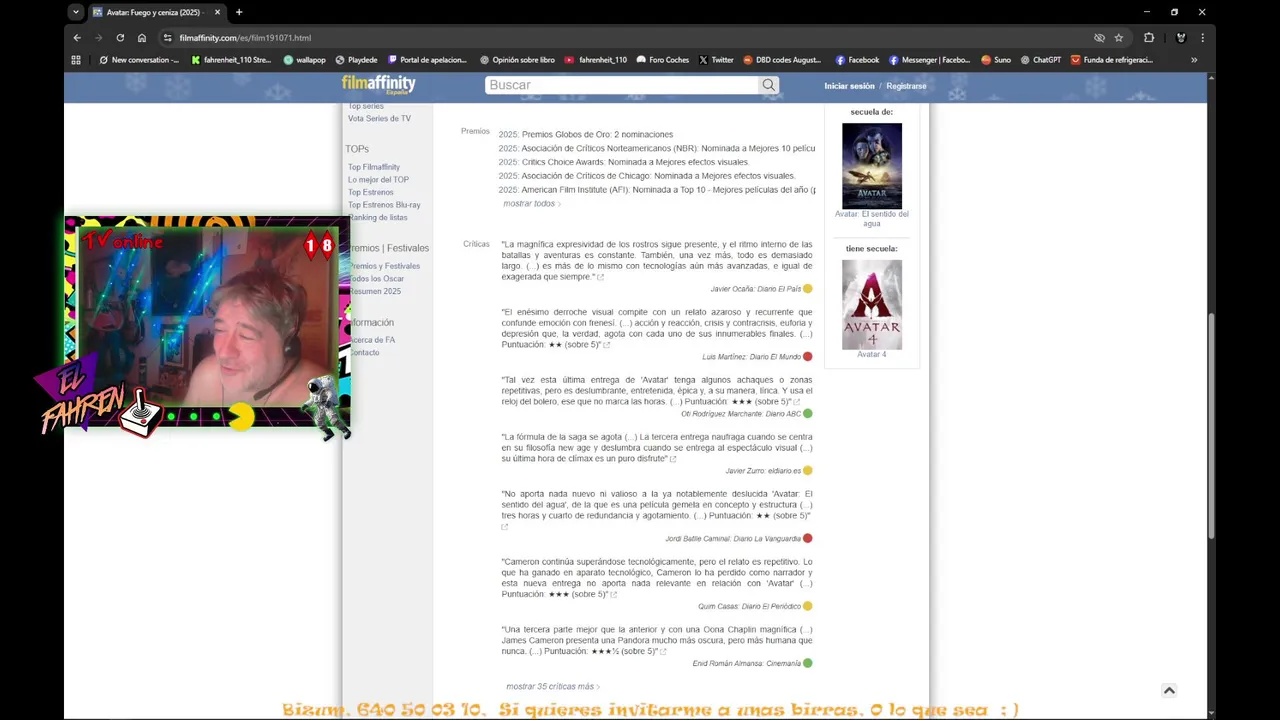Click the address bar URL
The image size is (1280, 720).
coord(245,38)
